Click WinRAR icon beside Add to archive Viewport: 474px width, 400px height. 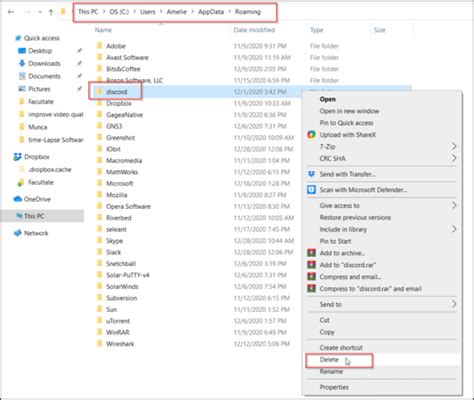(x=311, y=253)
